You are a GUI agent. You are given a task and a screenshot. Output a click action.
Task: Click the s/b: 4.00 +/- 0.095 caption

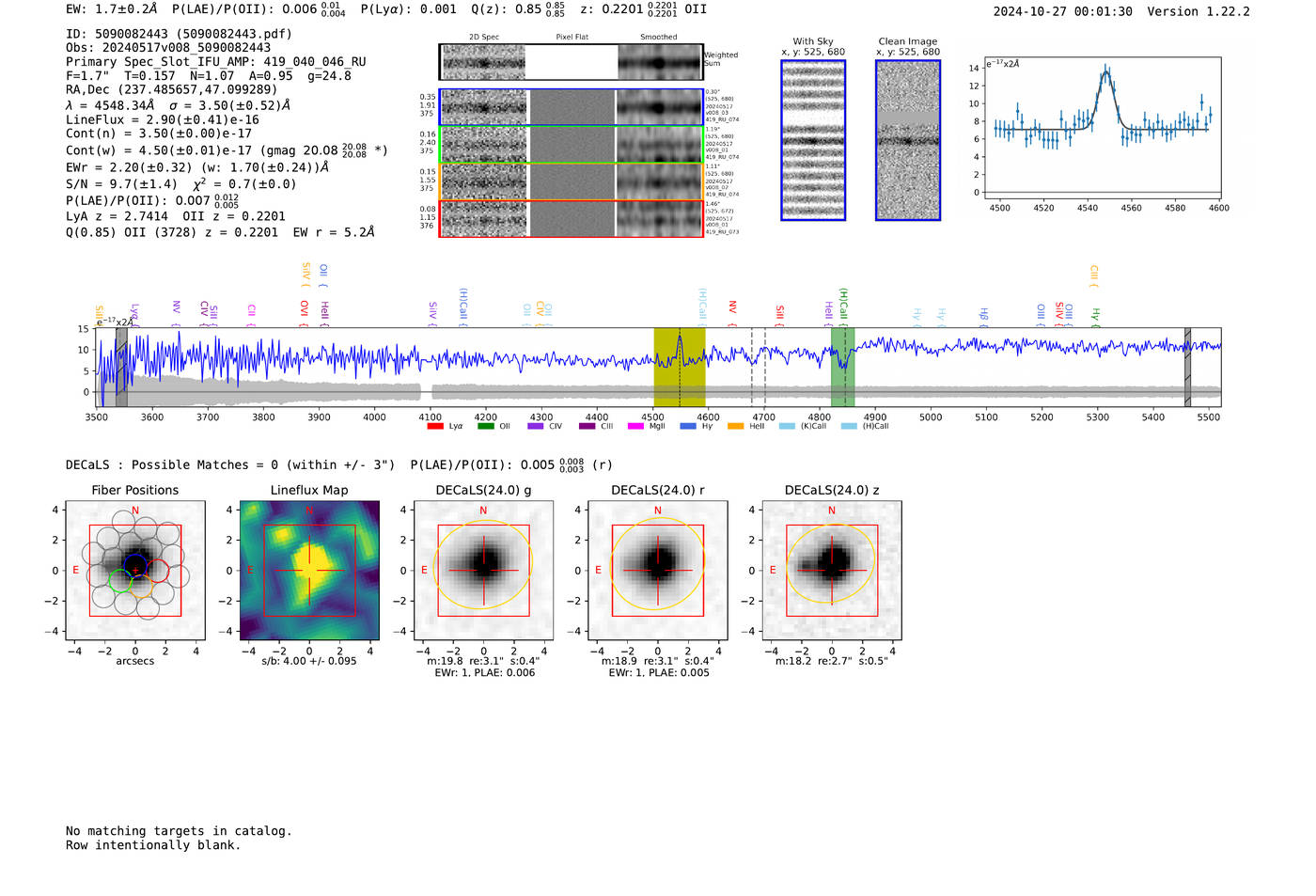pyautogui.click(x=309, y=661)
